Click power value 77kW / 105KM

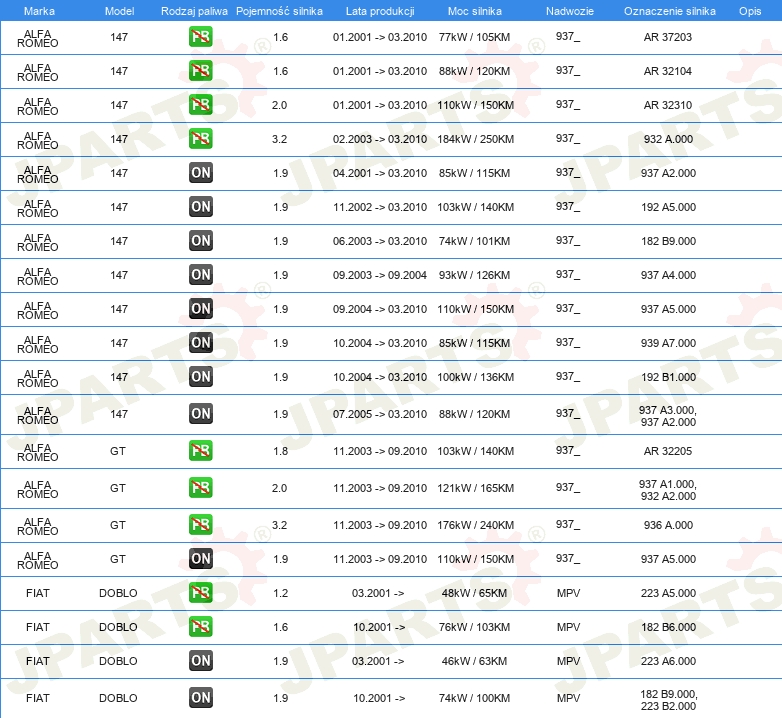click(x=474, y=37)
